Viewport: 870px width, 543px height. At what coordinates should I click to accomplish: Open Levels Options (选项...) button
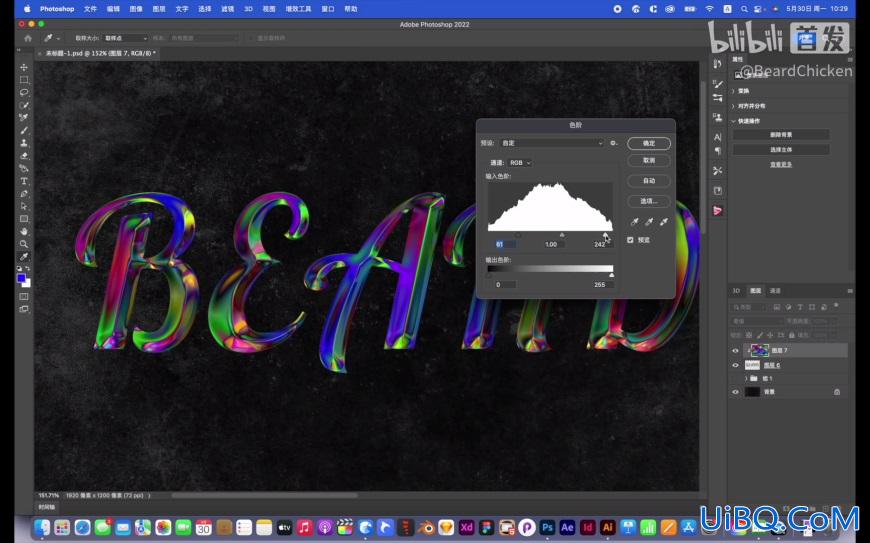click(x=649, y=201)
